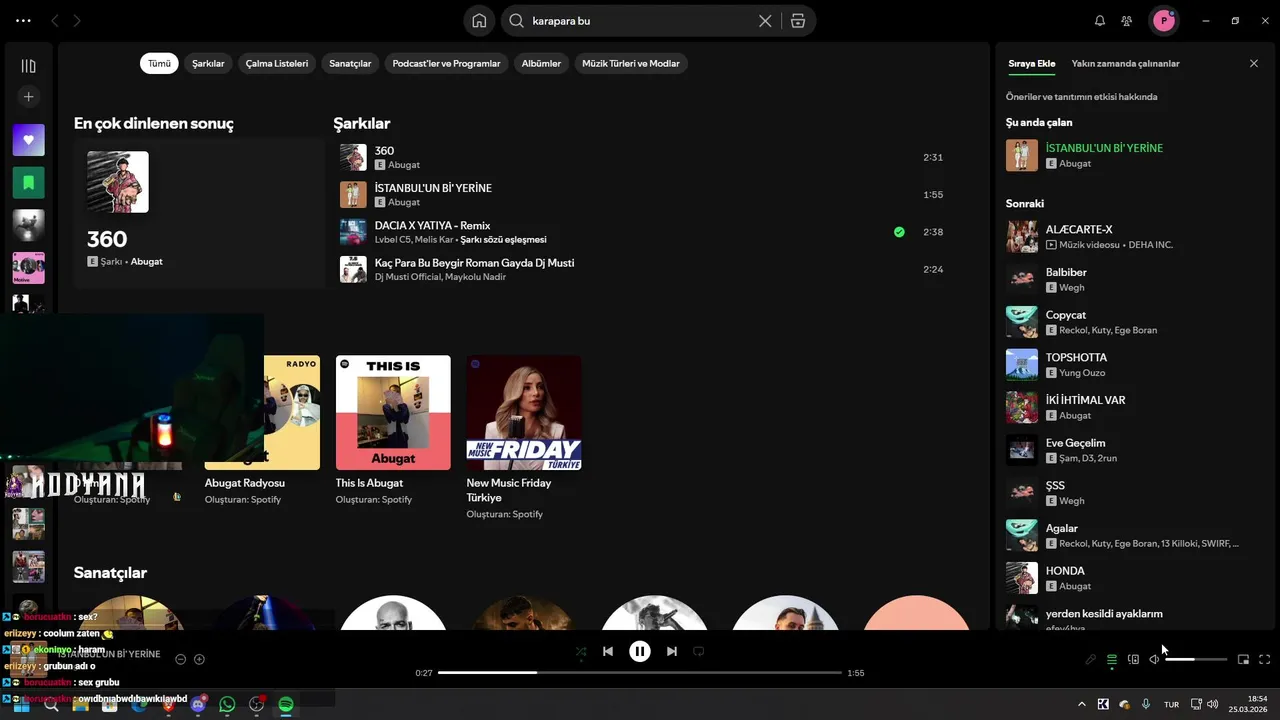Select the Albümler filter chip
Viewport: 1280px width, 720px height.
(x=541, y=63)
